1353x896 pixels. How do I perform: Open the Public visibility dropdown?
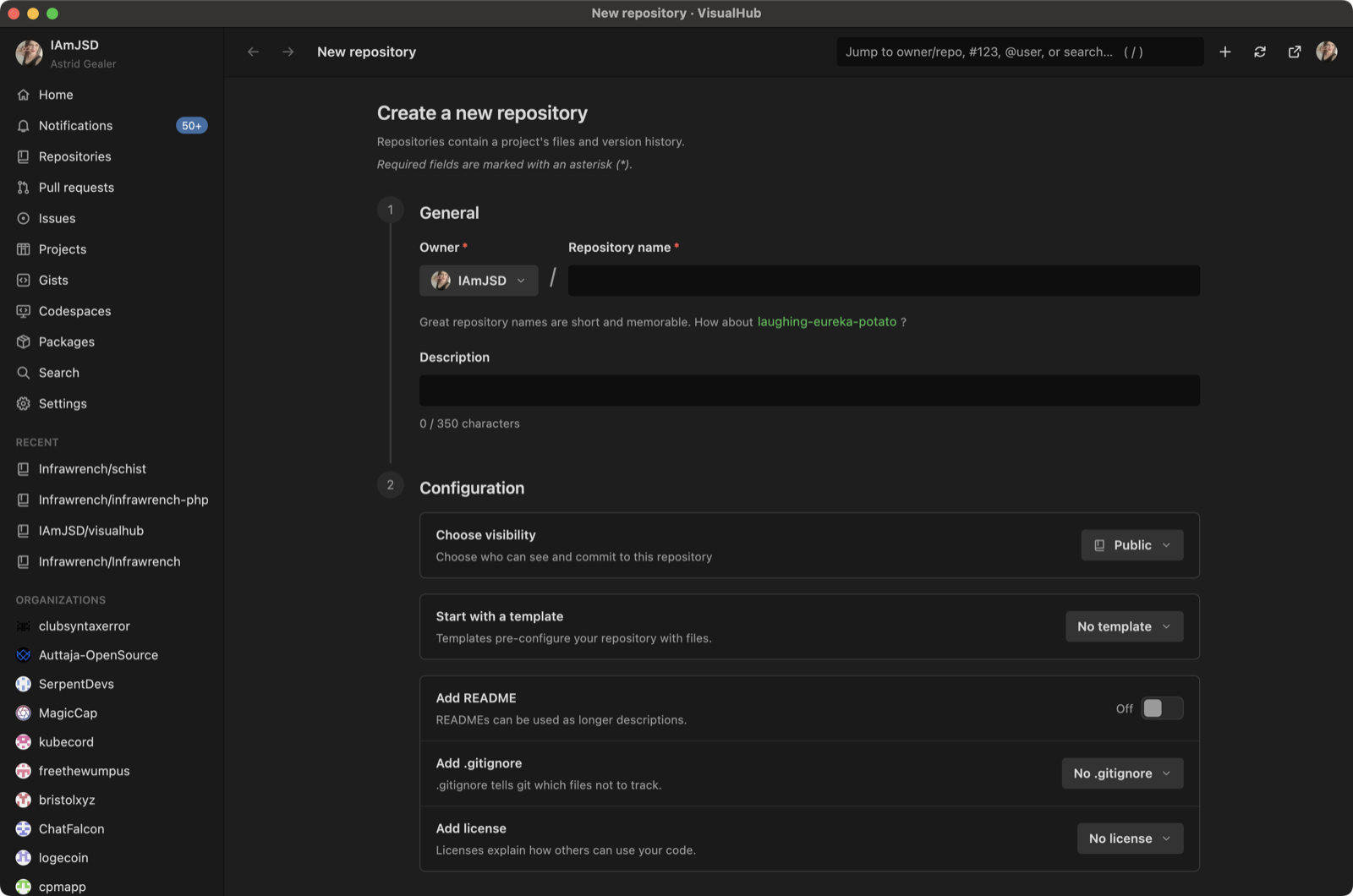pyautogui.click(x=1132, y=545)
